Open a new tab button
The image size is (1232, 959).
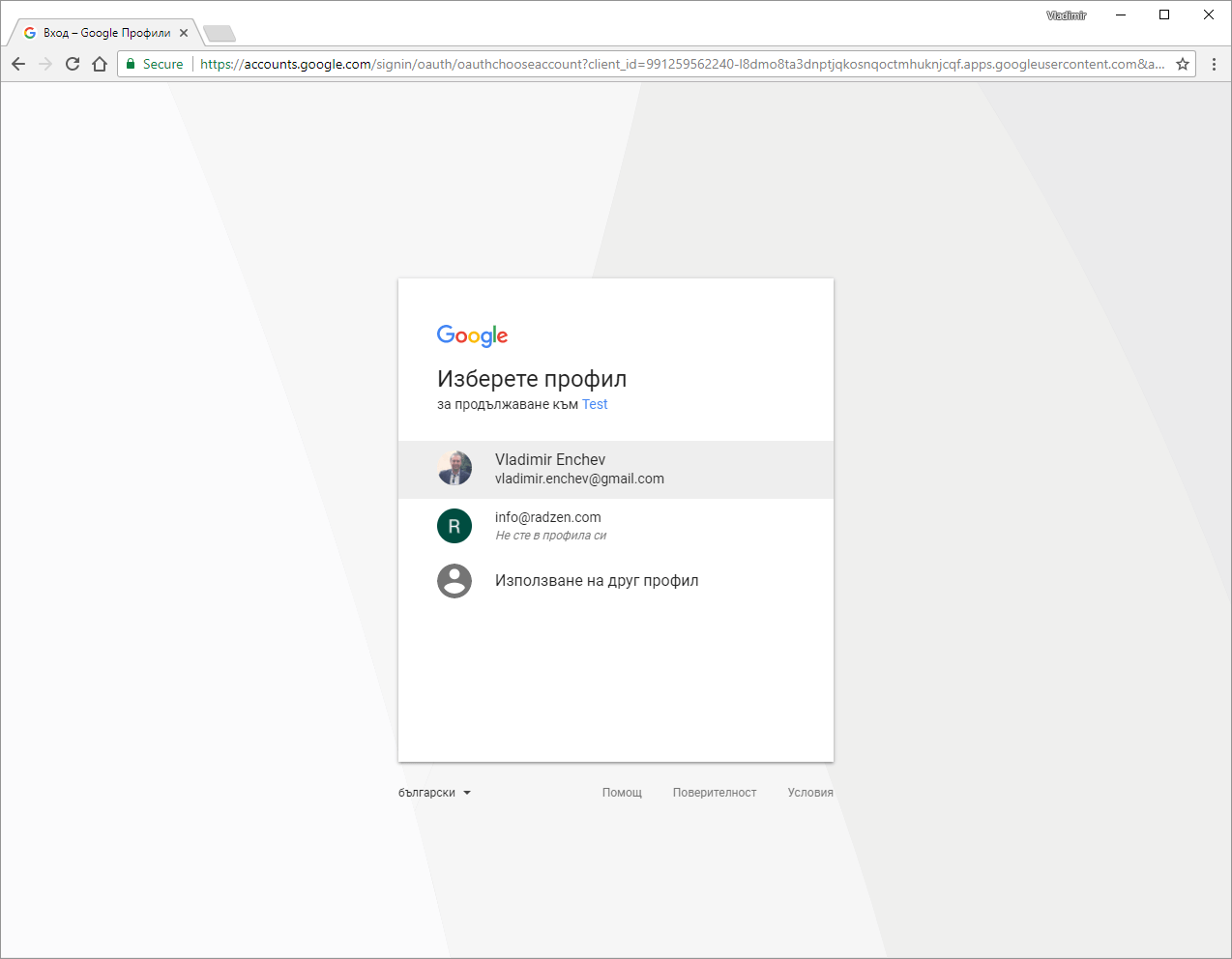pyautogui.click(x=220, y=34)
